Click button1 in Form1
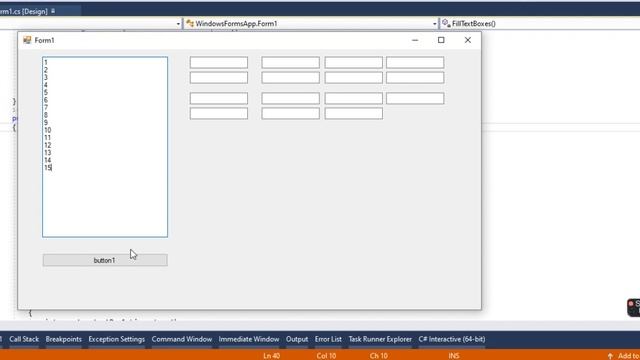Viewport: 640px width, 360px height. 105,260
